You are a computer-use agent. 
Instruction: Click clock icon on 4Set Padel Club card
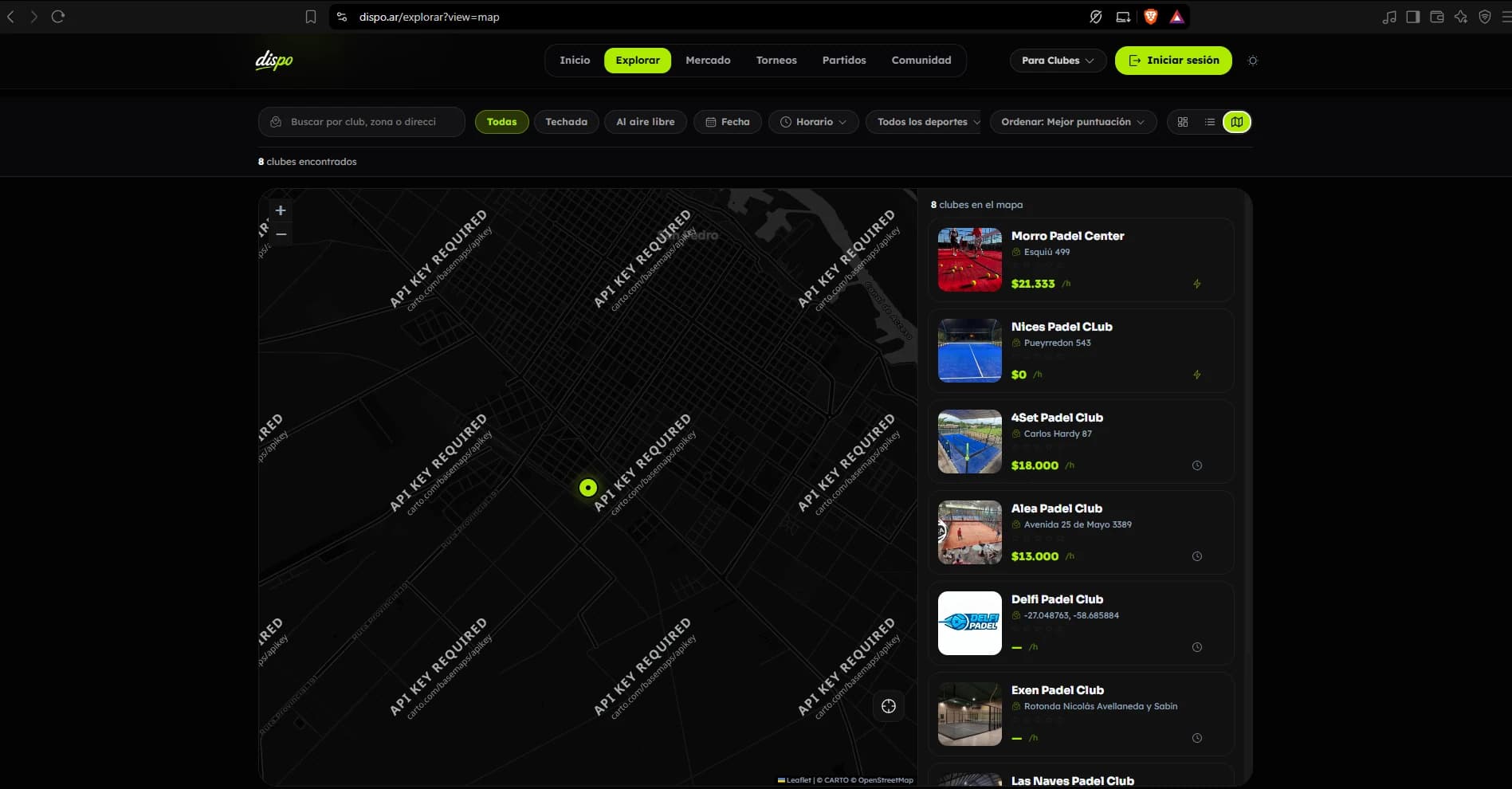point(1196,465)
